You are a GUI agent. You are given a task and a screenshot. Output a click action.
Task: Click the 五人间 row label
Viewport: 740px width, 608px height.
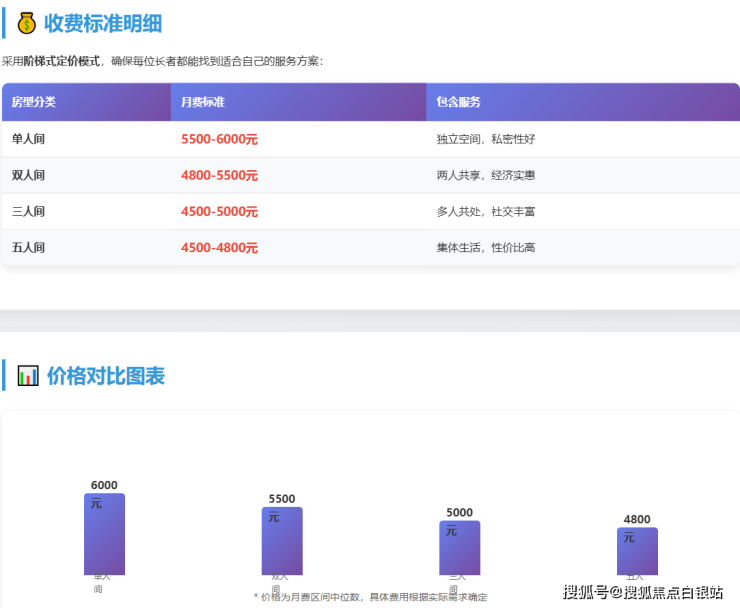tap(29, 247)
